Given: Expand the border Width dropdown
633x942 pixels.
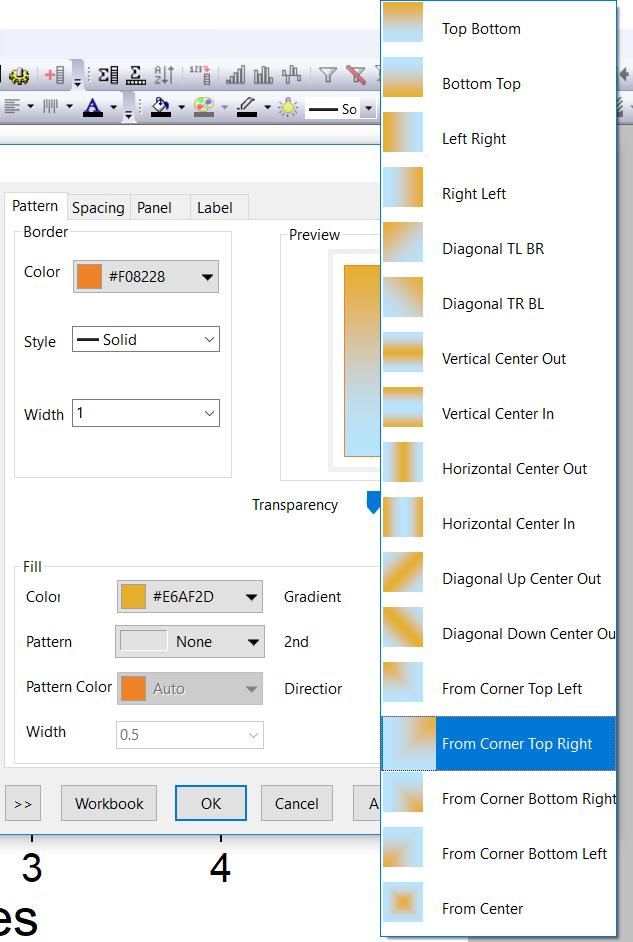Looking at the screenshot, I should pyautogui.click(x=146, y=413).
